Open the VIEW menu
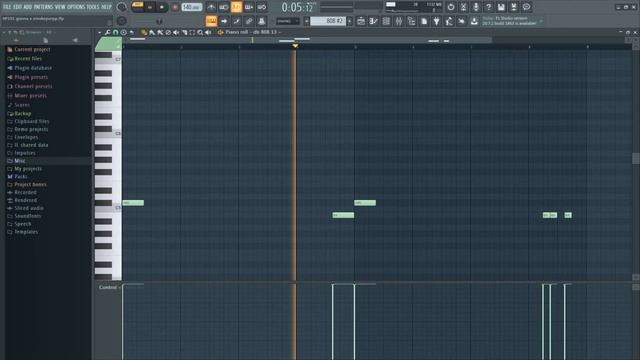The height and width of the screenshot is (360, 640). click(60, 7)
